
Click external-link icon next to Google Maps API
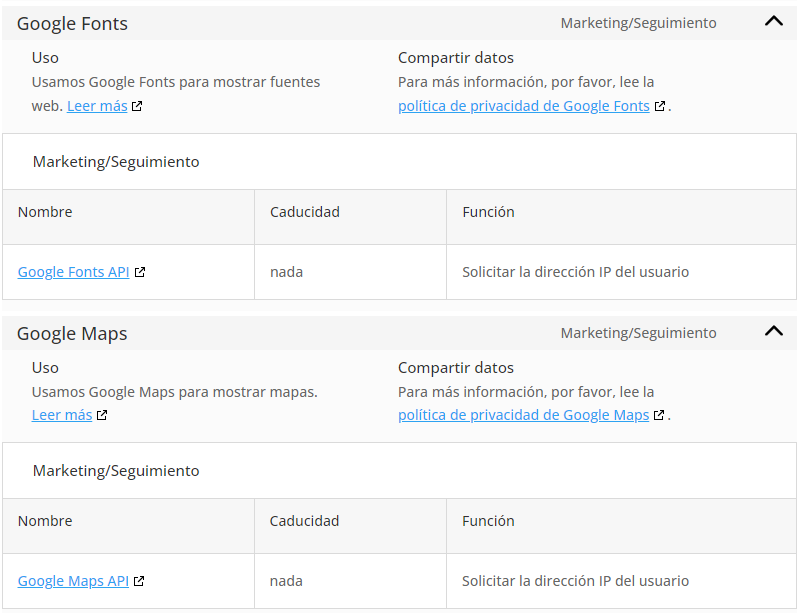point(139,581)
